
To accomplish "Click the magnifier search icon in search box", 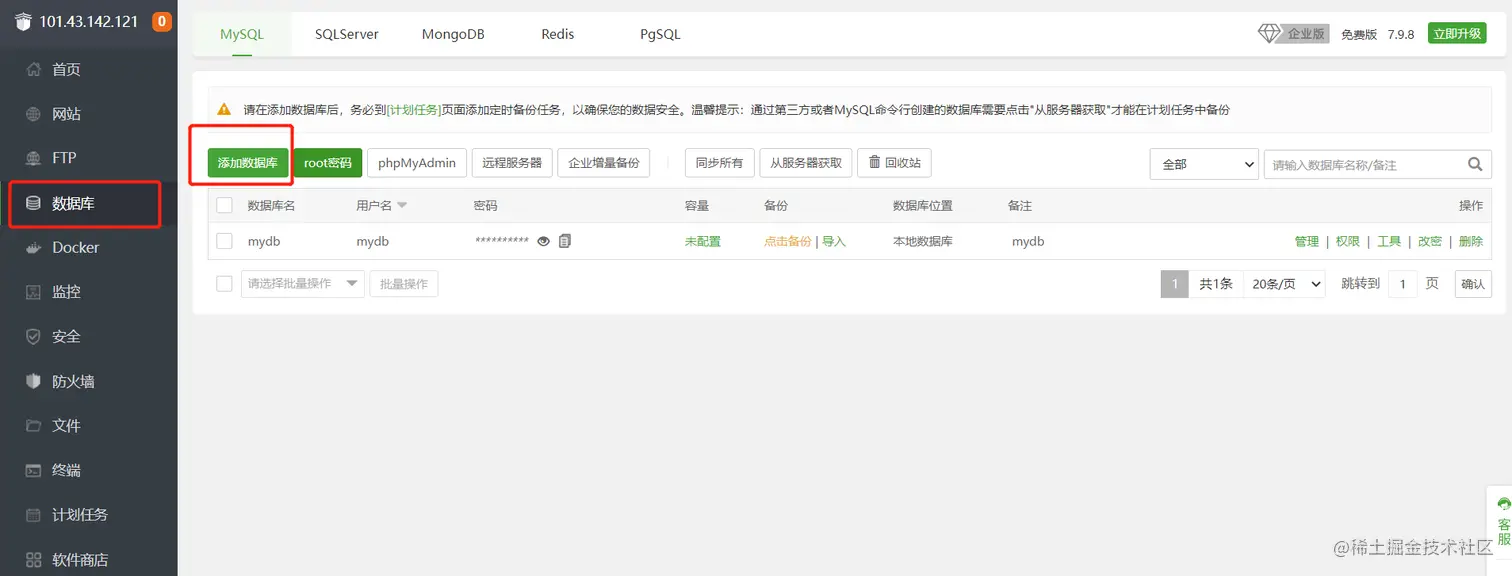I will [1474, 164].
